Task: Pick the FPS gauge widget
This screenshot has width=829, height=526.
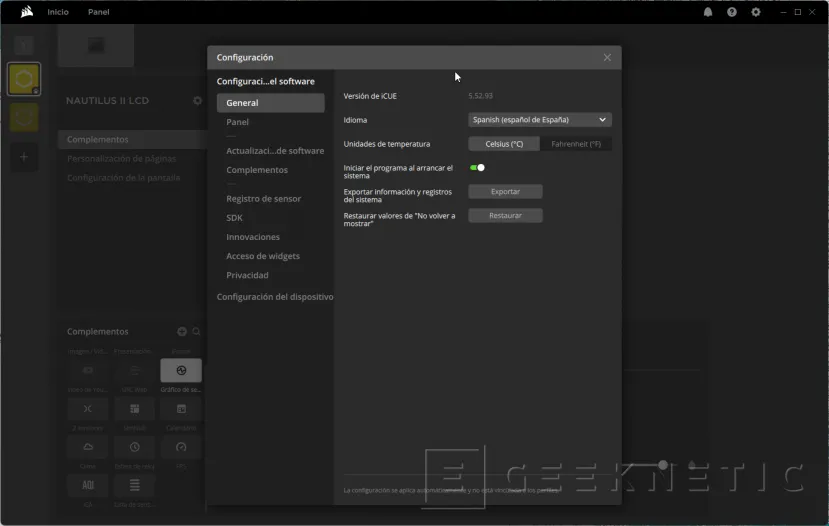Action: click(181, 447)
